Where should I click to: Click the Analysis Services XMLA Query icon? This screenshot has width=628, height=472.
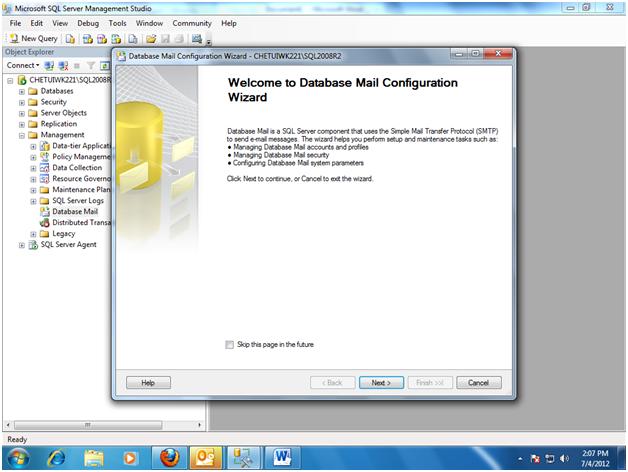(x=116, y=39)
